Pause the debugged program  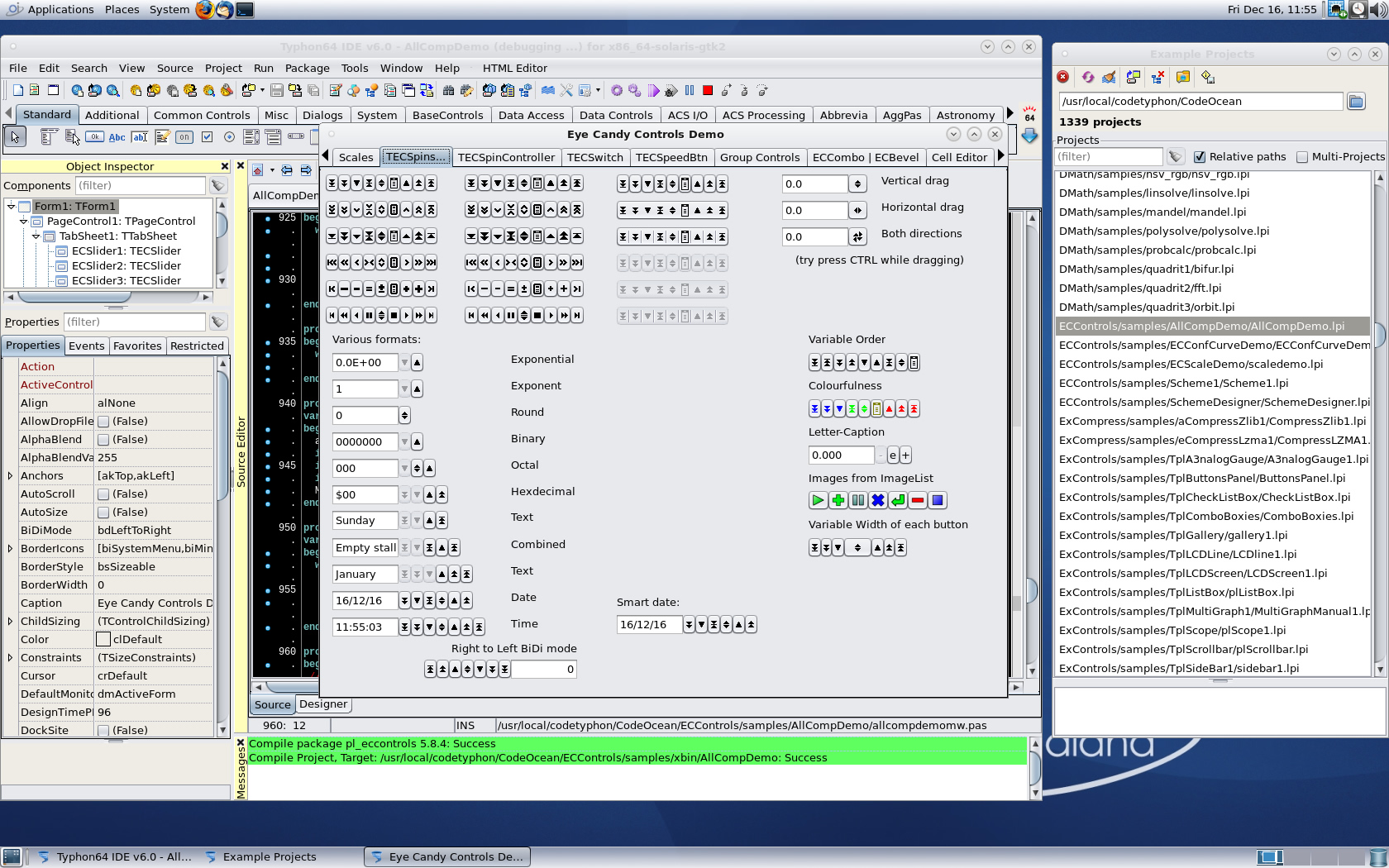[690, 90]
